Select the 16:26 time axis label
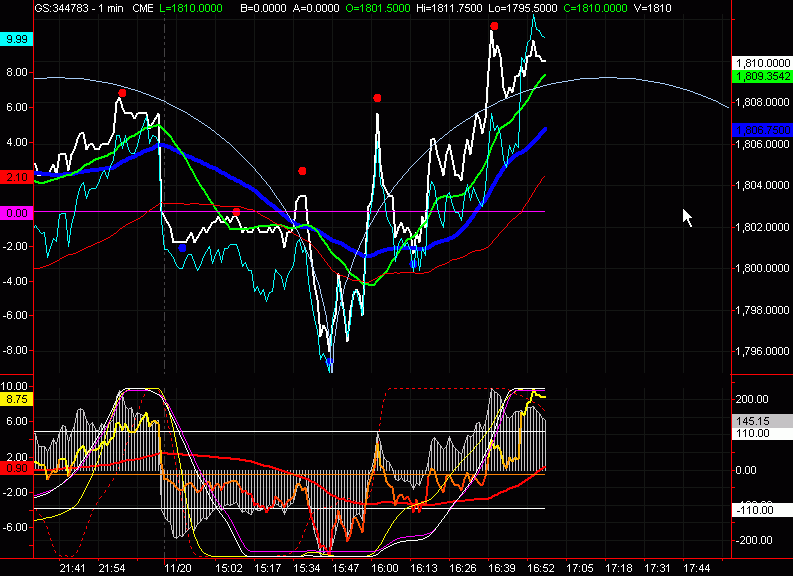The width and height of the screenshot is (793, 576). pyautogui.click(x=463, y=568)
